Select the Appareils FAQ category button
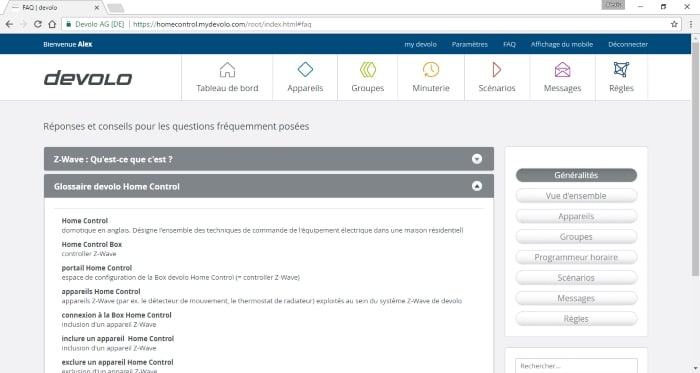The image size is (700, 373). point(576,216)
